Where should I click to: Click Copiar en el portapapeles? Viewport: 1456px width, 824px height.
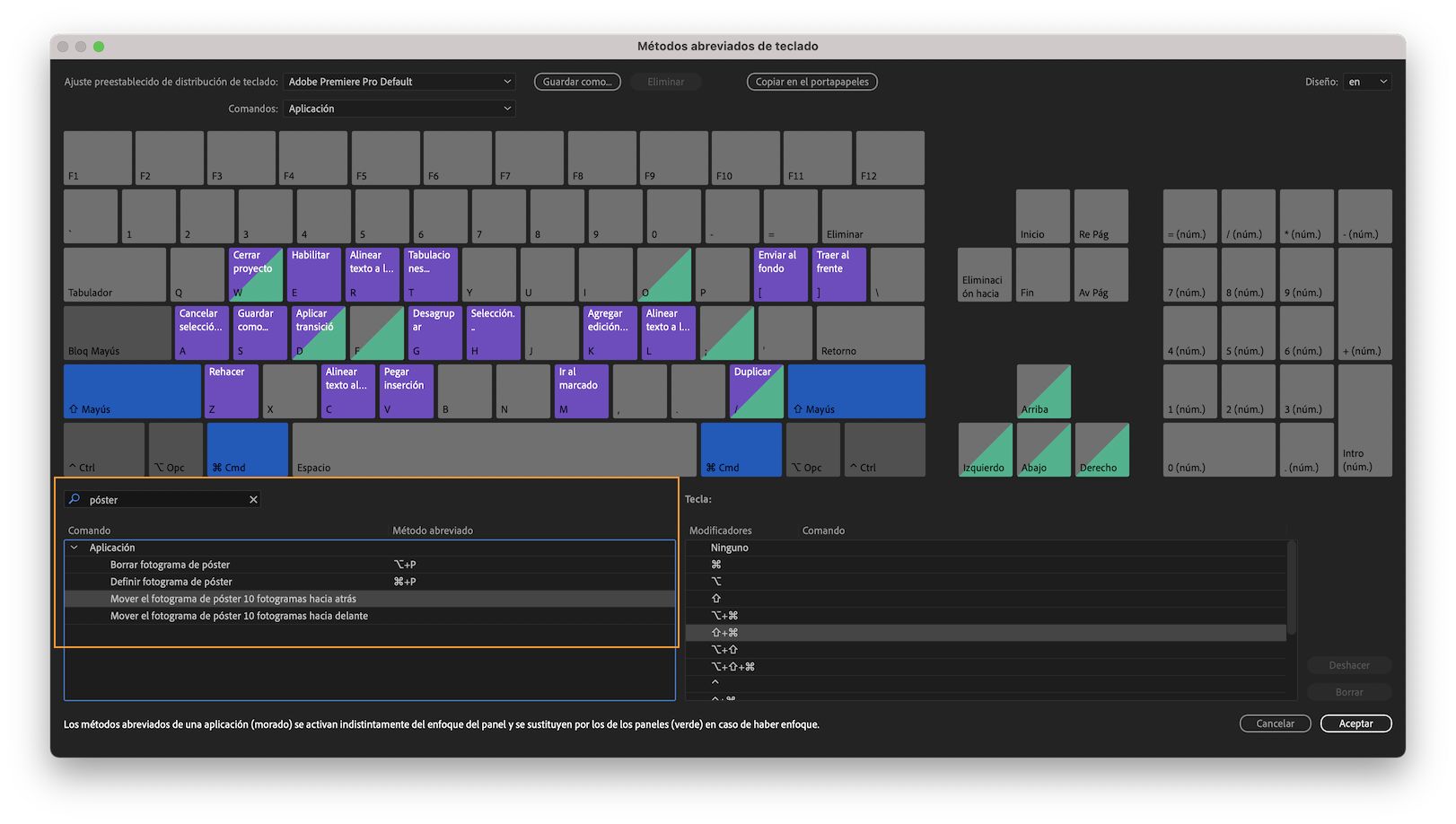[811, 81]
